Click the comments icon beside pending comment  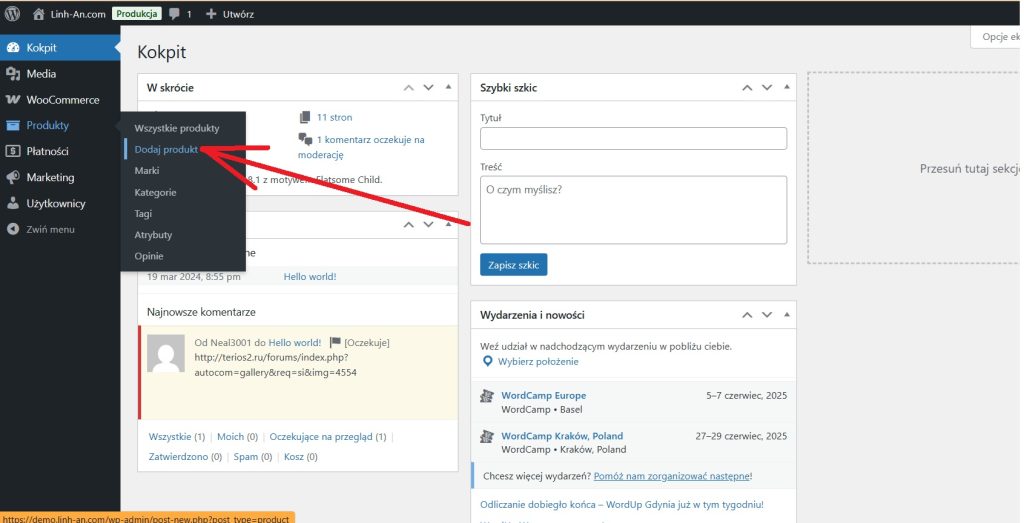point(305,139)
